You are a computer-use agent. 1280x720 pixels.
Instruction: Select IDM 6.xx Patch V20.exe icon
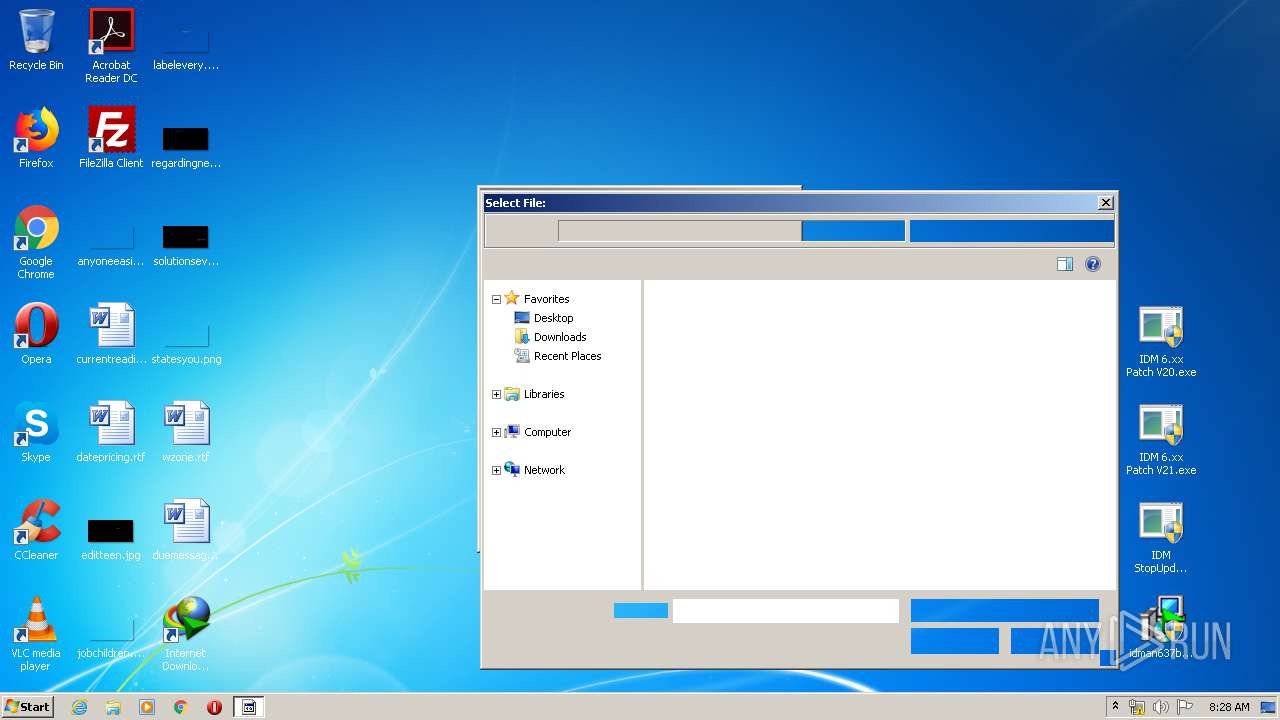click(1161, 341)
